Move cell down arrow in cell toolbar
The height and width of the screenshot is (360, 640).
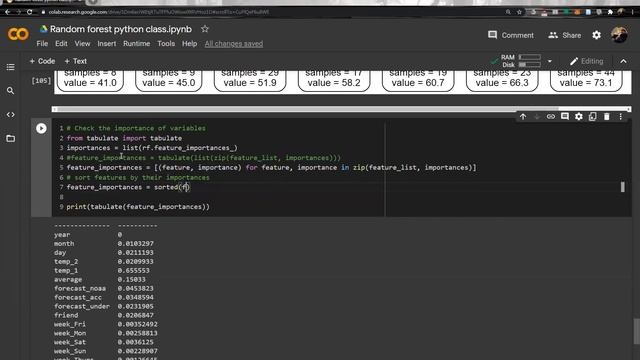coord(537,117)
